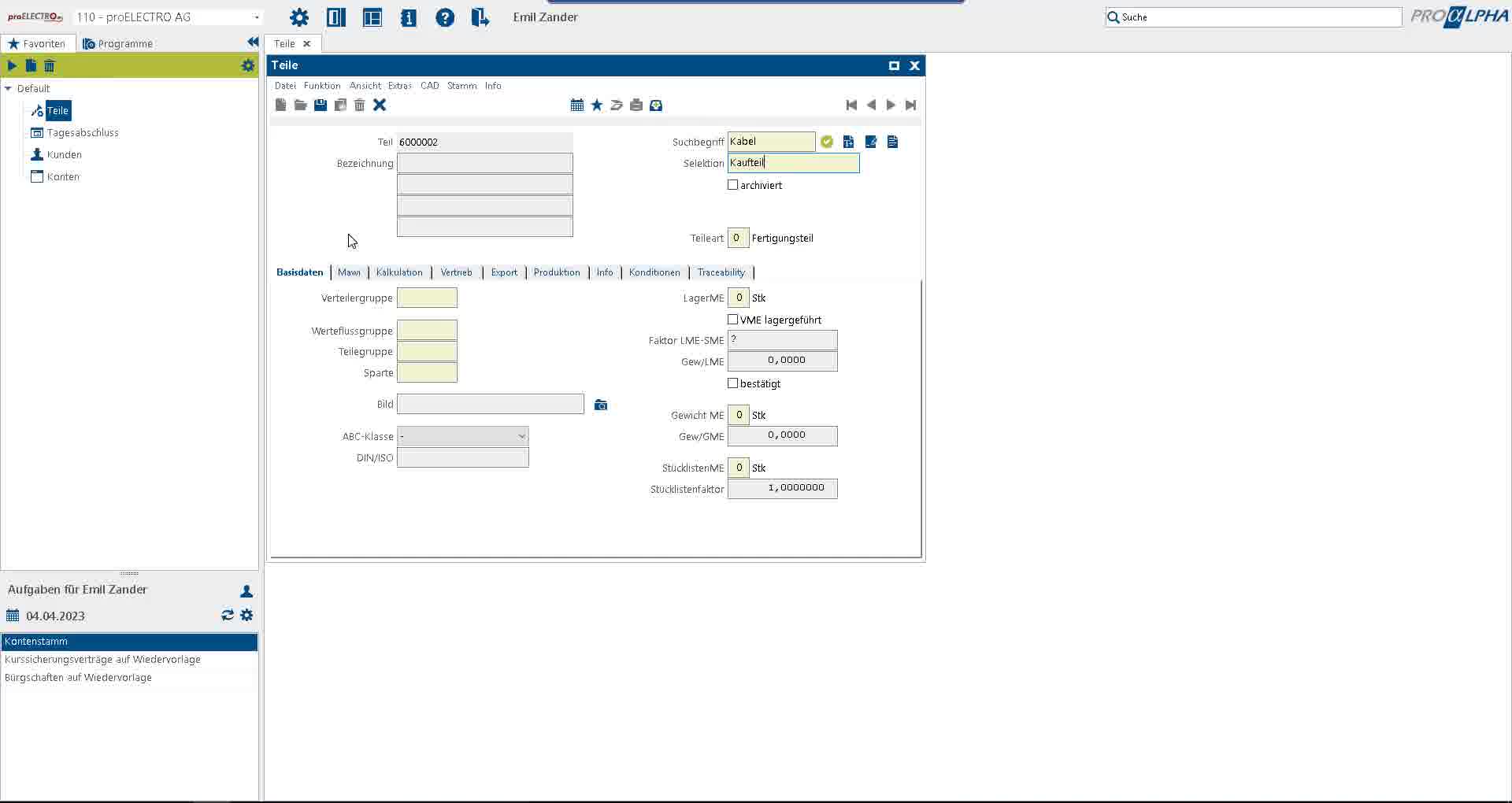Open the info notebook icon in top bar
Screen dimensions: 1512x803
(x=409, y=17)
